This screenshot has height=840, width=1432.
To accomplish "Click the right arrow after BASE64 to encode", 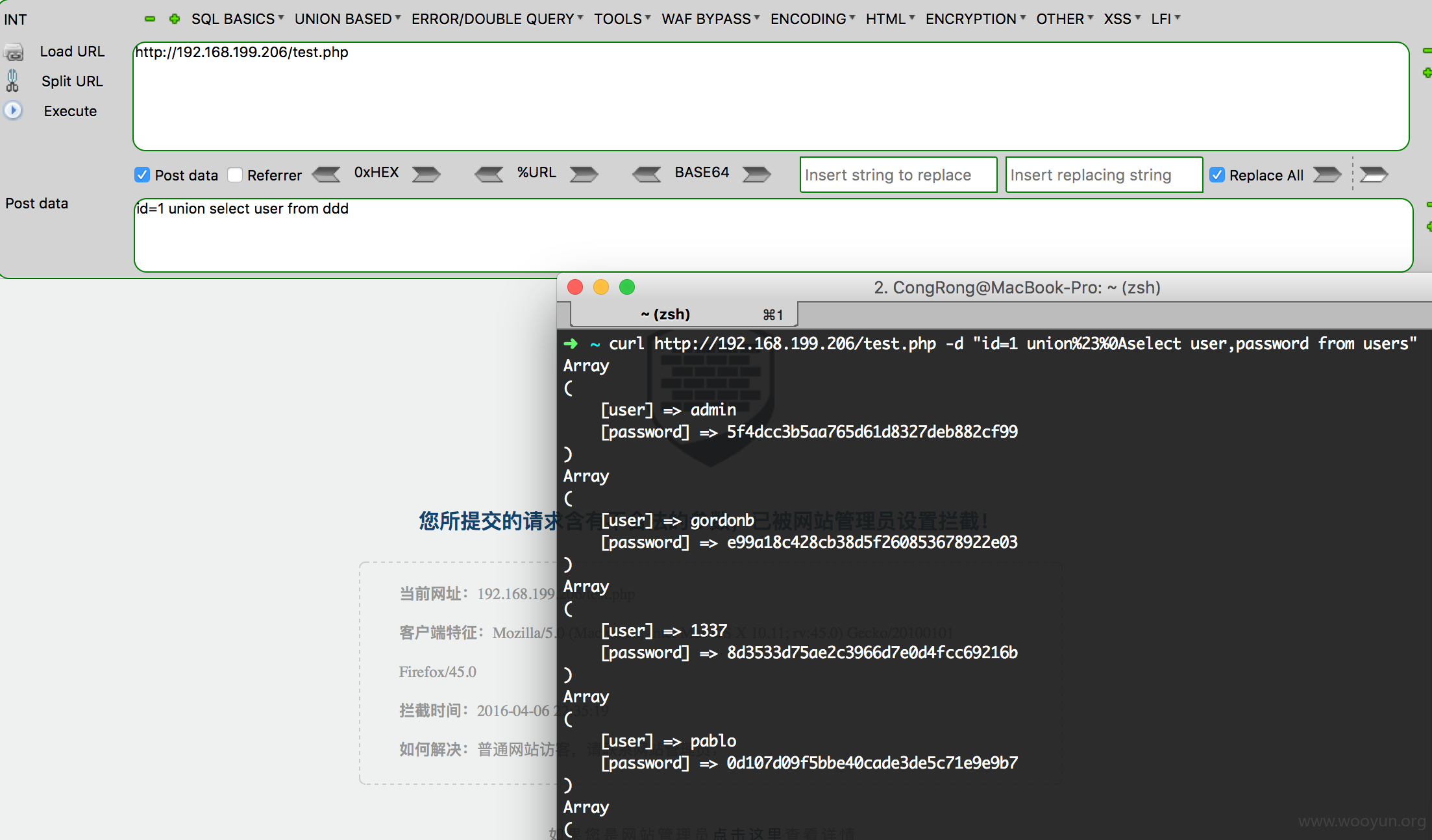I will [756, 174].
